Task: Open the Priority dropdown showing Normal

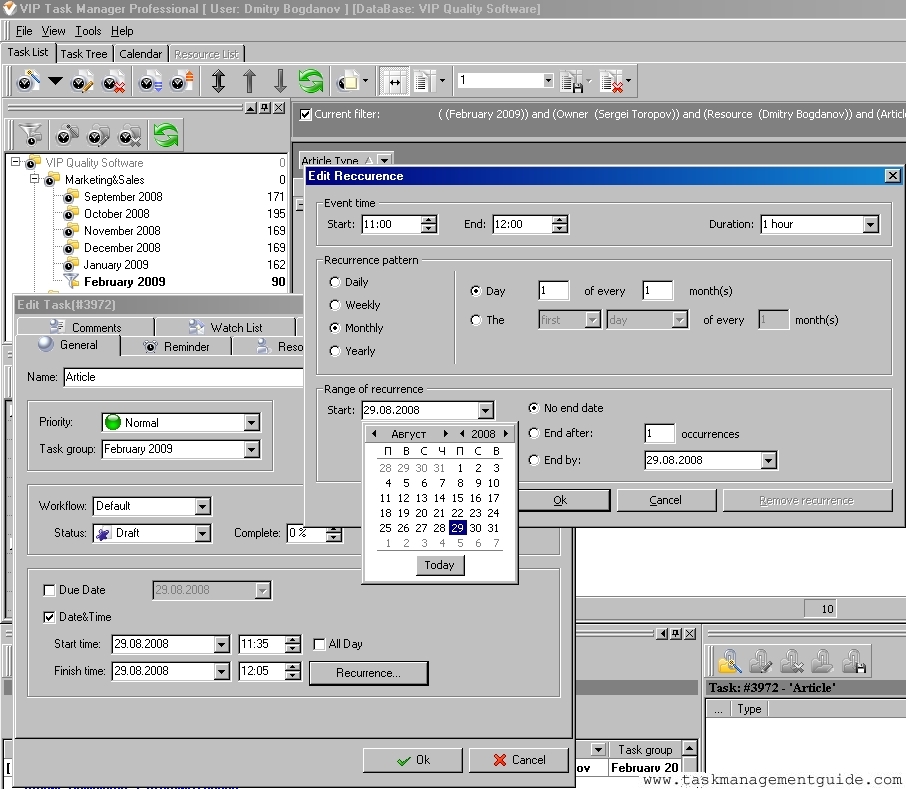Action: click(x=251, y=423)
